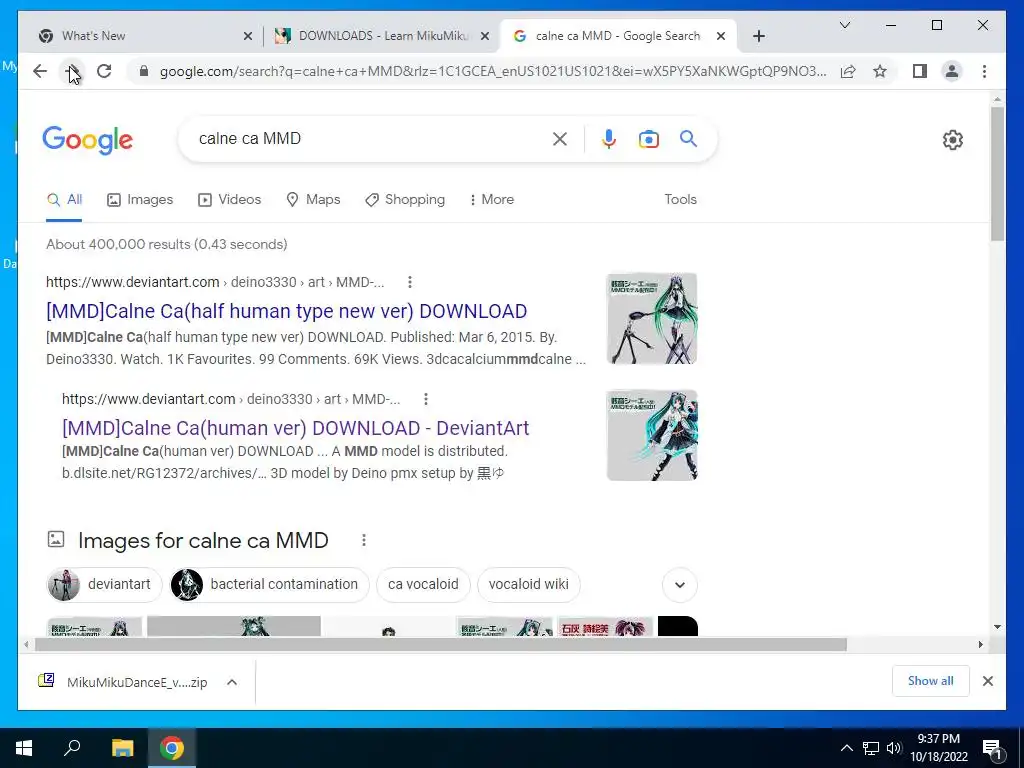The image size is (1024, 768).
Task: Open Chrome's three-dot menu
Action: [984, 71]
